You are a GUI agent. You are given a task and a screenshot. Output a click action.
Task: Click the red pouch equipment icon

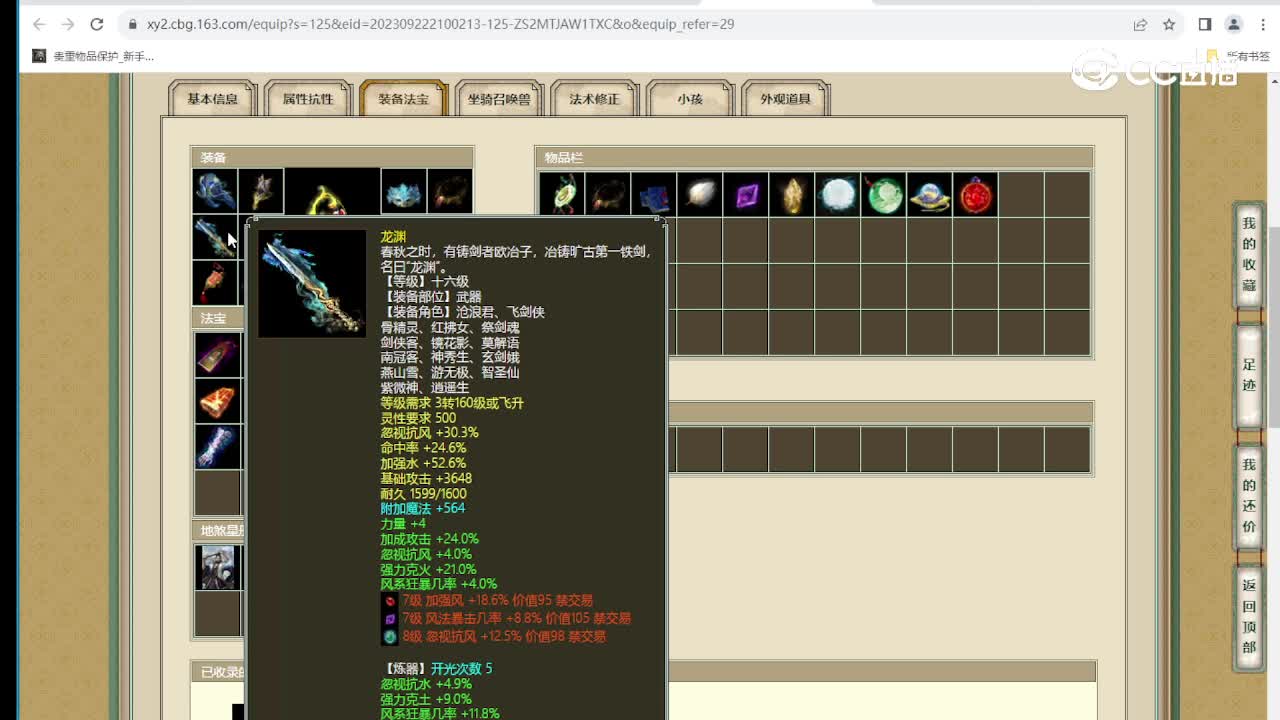click(215, 283)
